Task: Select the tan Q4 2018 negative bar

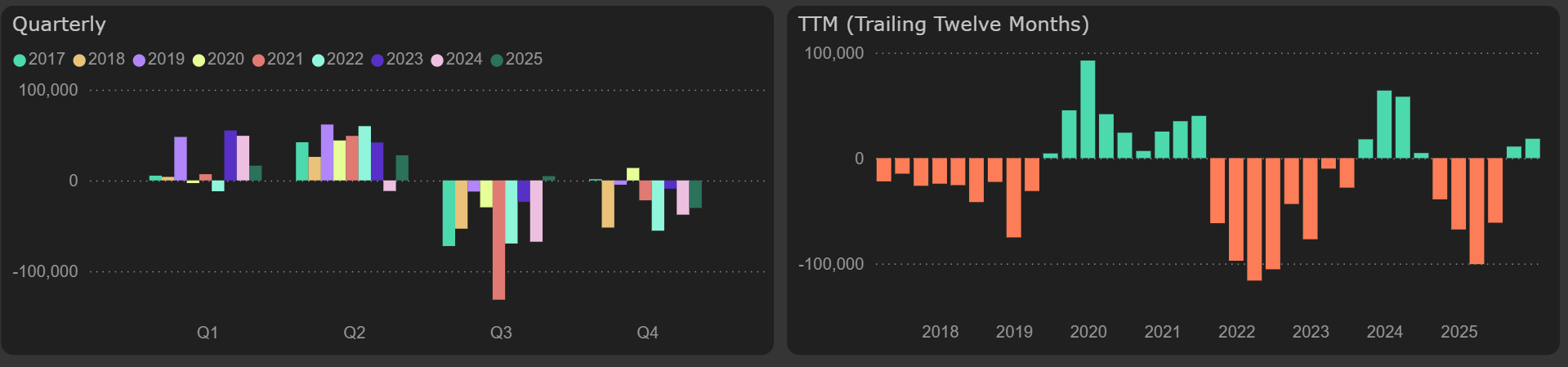Action: [608, 204]
